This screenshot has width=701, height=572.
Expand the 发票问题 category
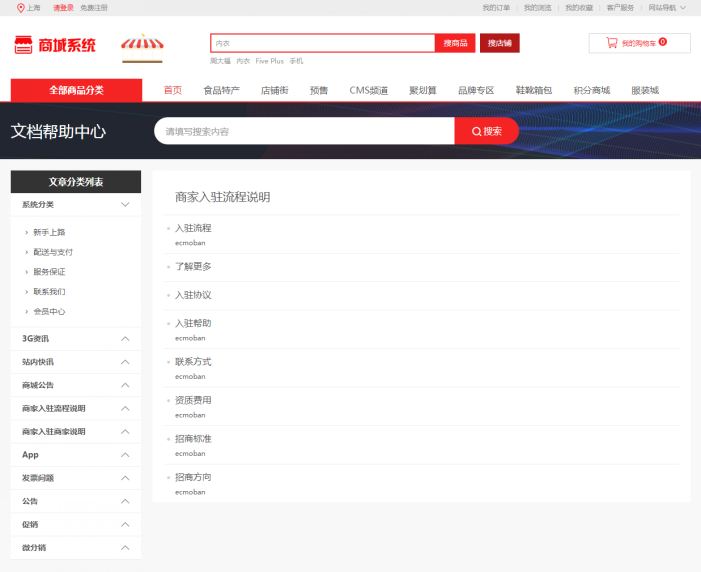pos(125,478)
